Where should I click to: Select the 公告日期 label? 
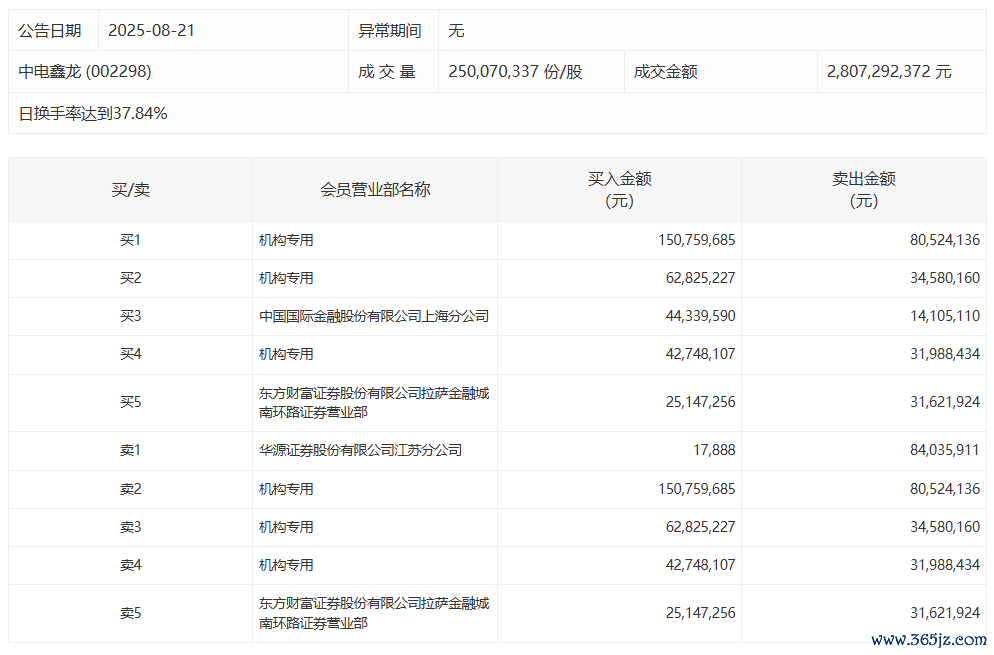tap(50, 30)
